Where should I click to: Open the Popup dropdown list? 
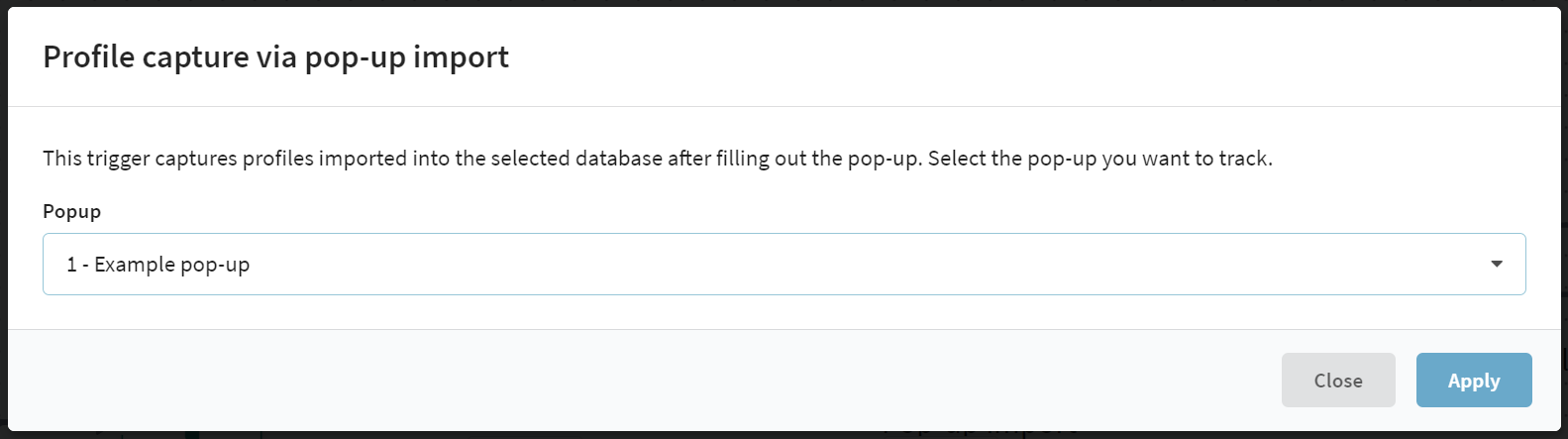(x=784, y=265)
